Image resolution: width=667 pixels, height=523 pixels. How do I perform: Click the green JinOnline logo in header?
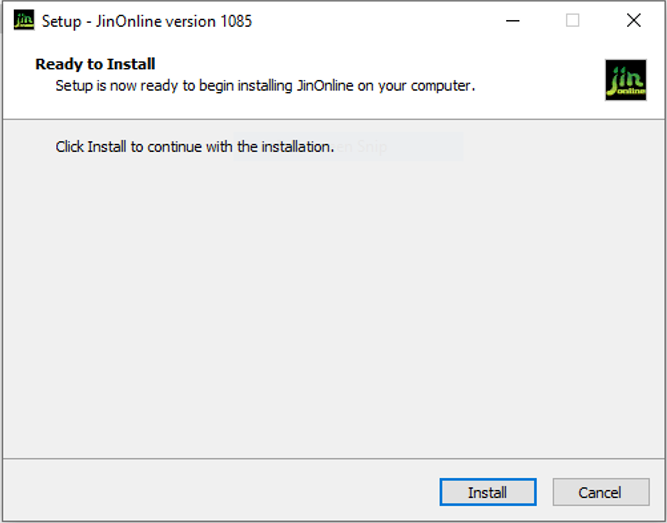(625, 80)
